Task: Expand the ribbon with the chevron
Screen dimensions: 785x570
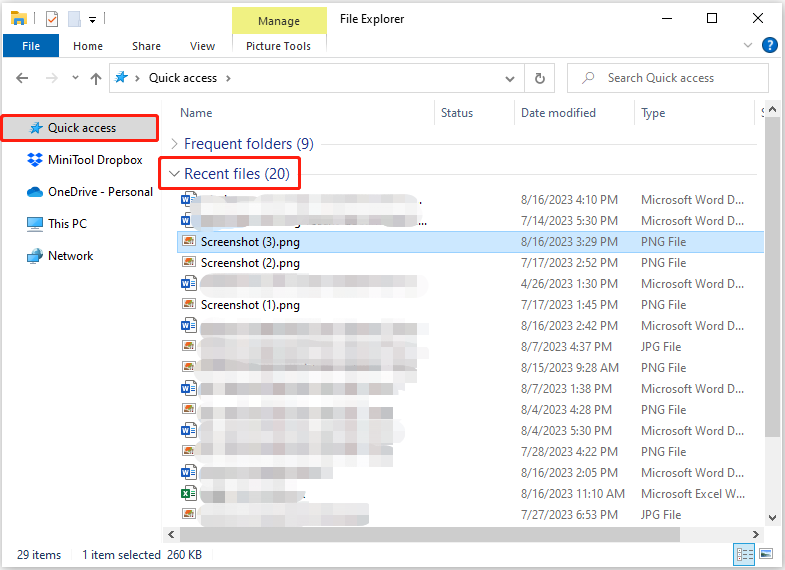Action: (x=748, y=45)
